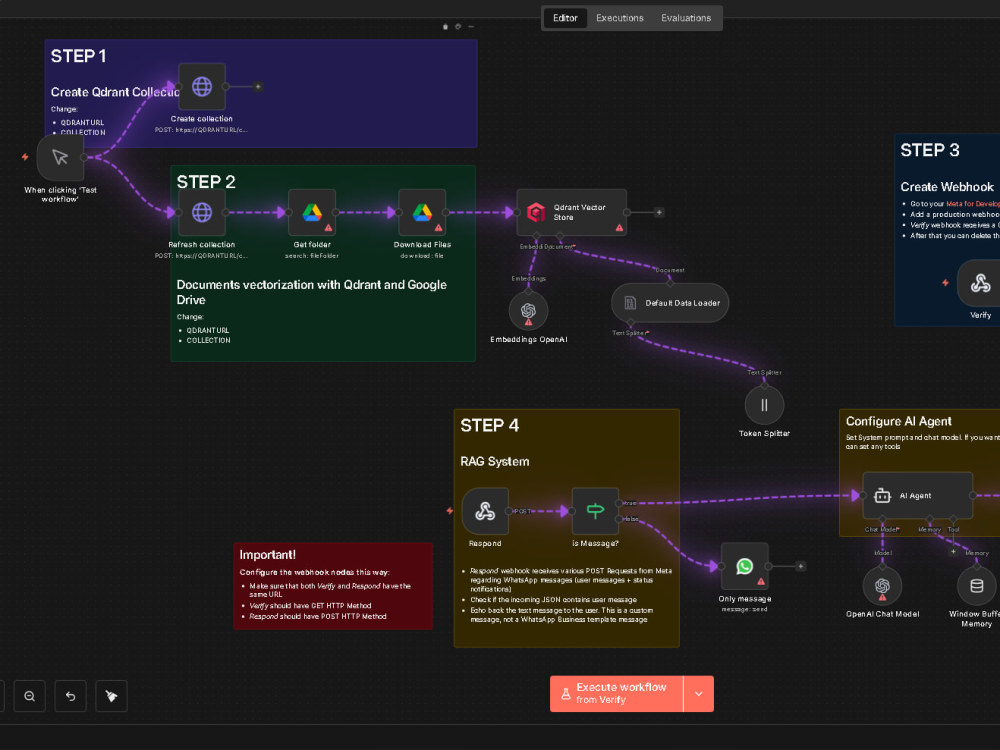Viewport: 1000px width, 750px height.
Task: Switch to the Executions tab
Action: click(619, 18)
